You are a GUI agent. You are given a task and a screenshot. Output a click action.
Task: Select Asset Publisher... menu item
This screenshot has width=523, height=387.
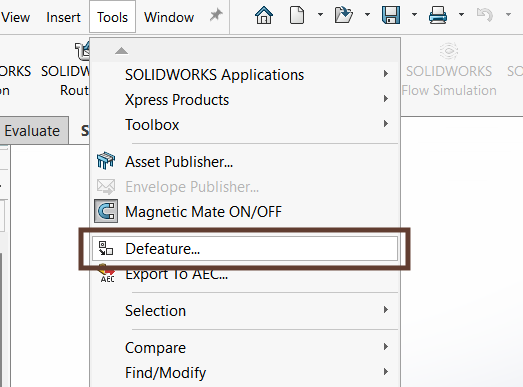(245, 161)
